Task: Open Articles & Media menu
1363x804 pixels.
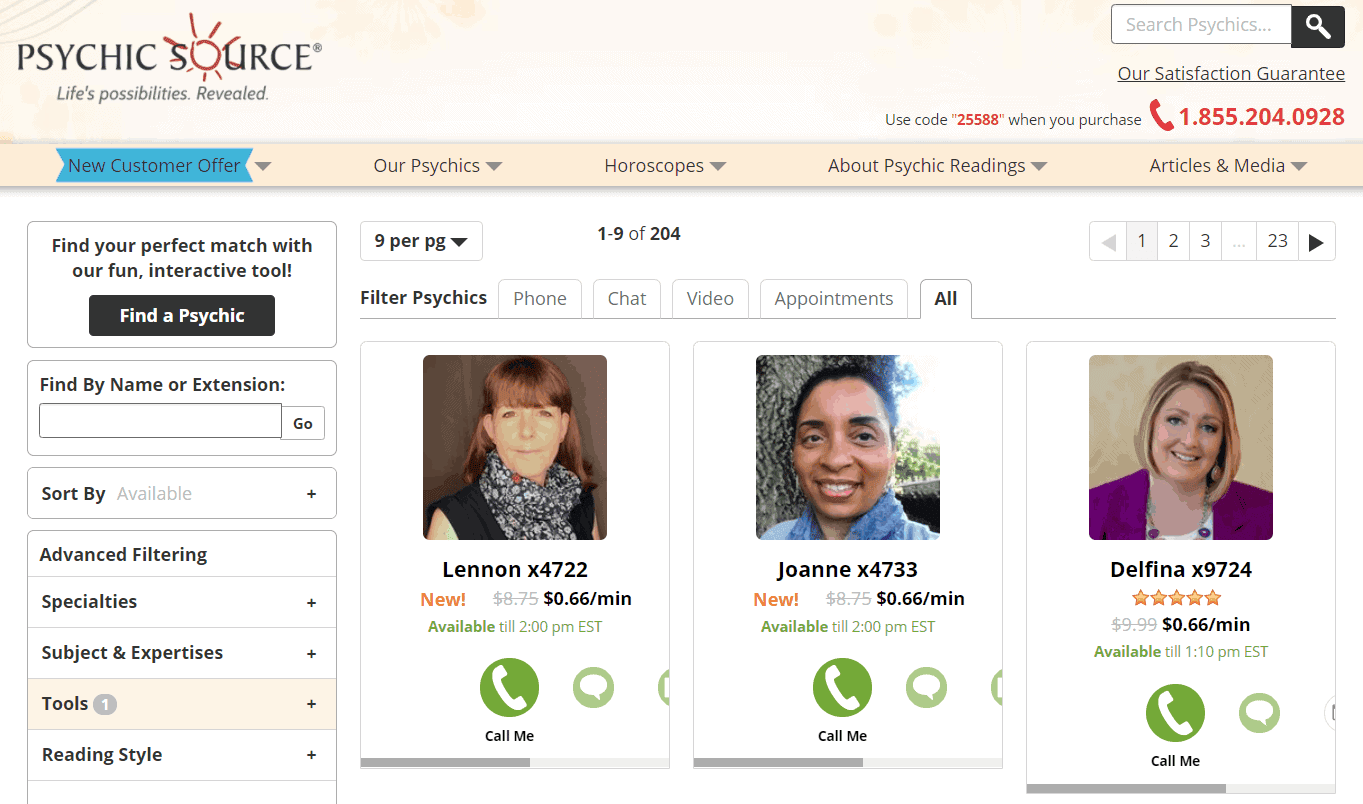Action: click(1228, 166)
